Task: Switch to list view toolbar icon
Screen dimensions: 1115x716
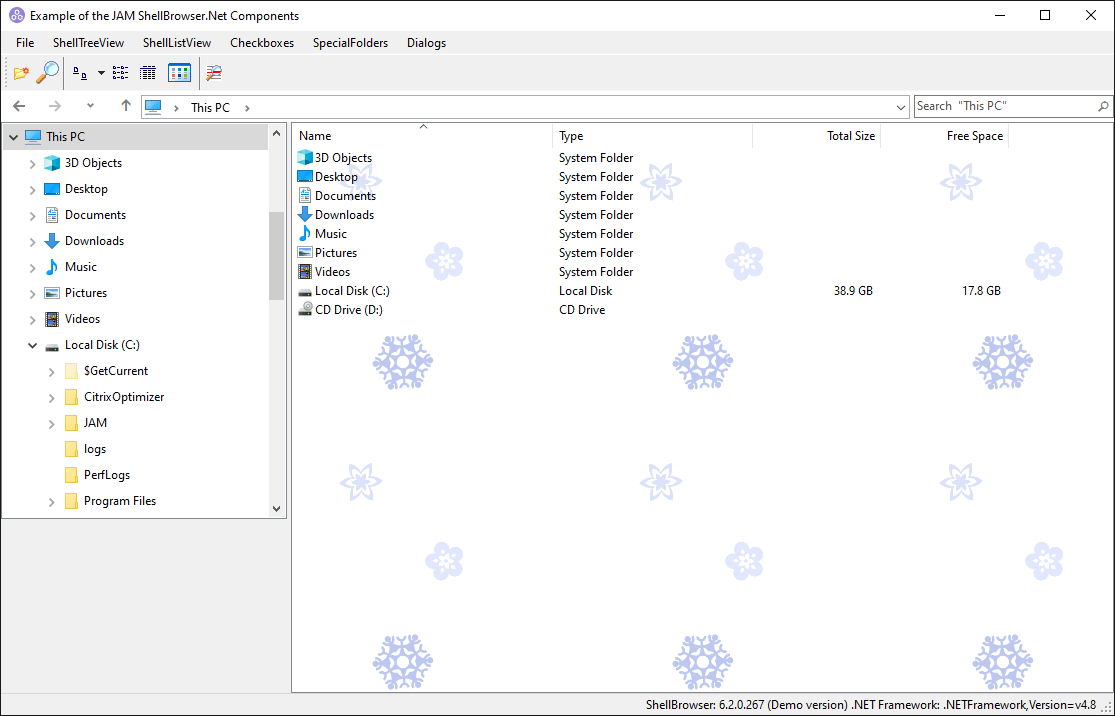Action: point(121,73)
